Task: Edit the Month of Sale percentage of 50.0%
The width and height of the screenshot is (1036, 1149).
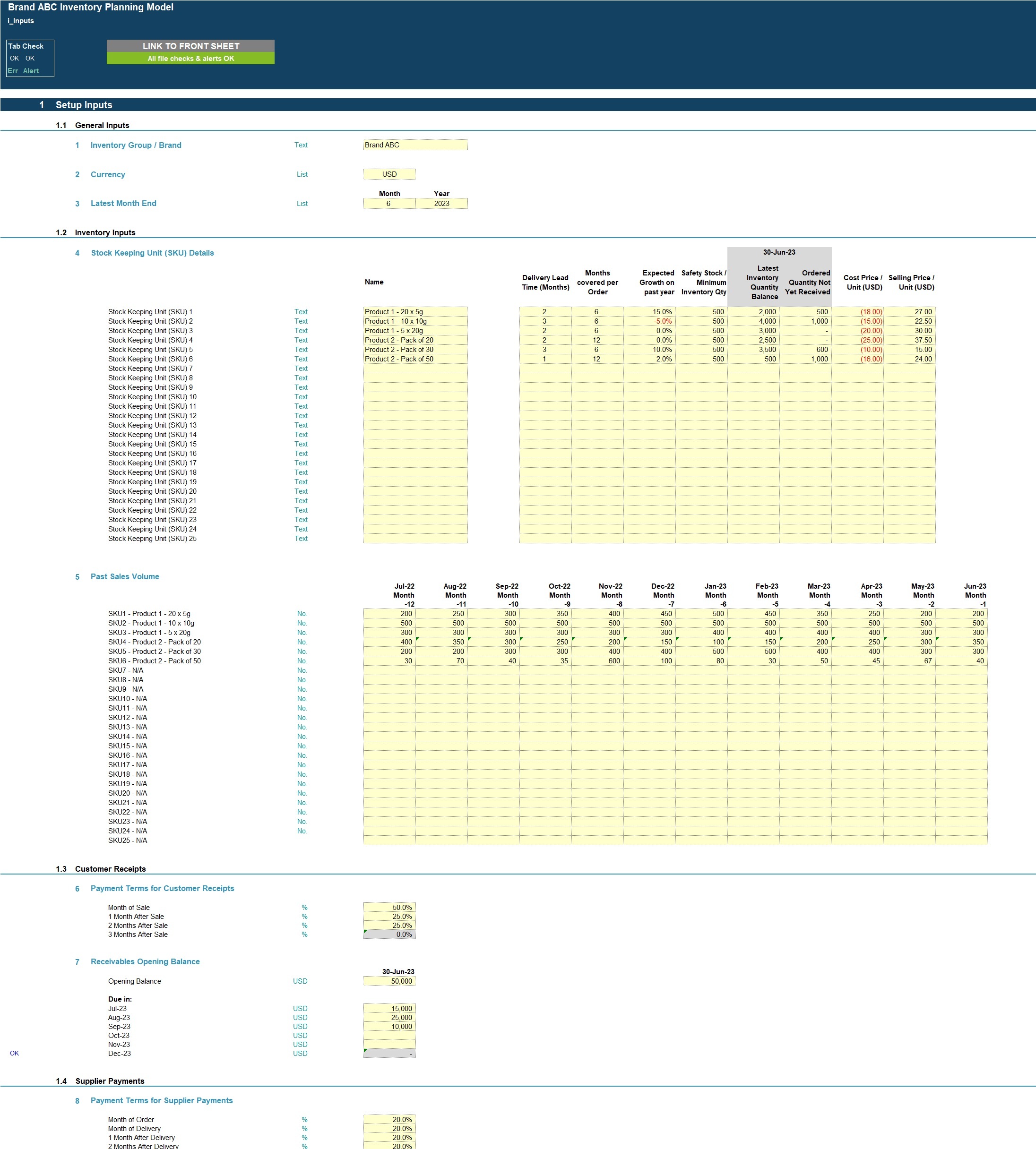Action: pos(389,907)
